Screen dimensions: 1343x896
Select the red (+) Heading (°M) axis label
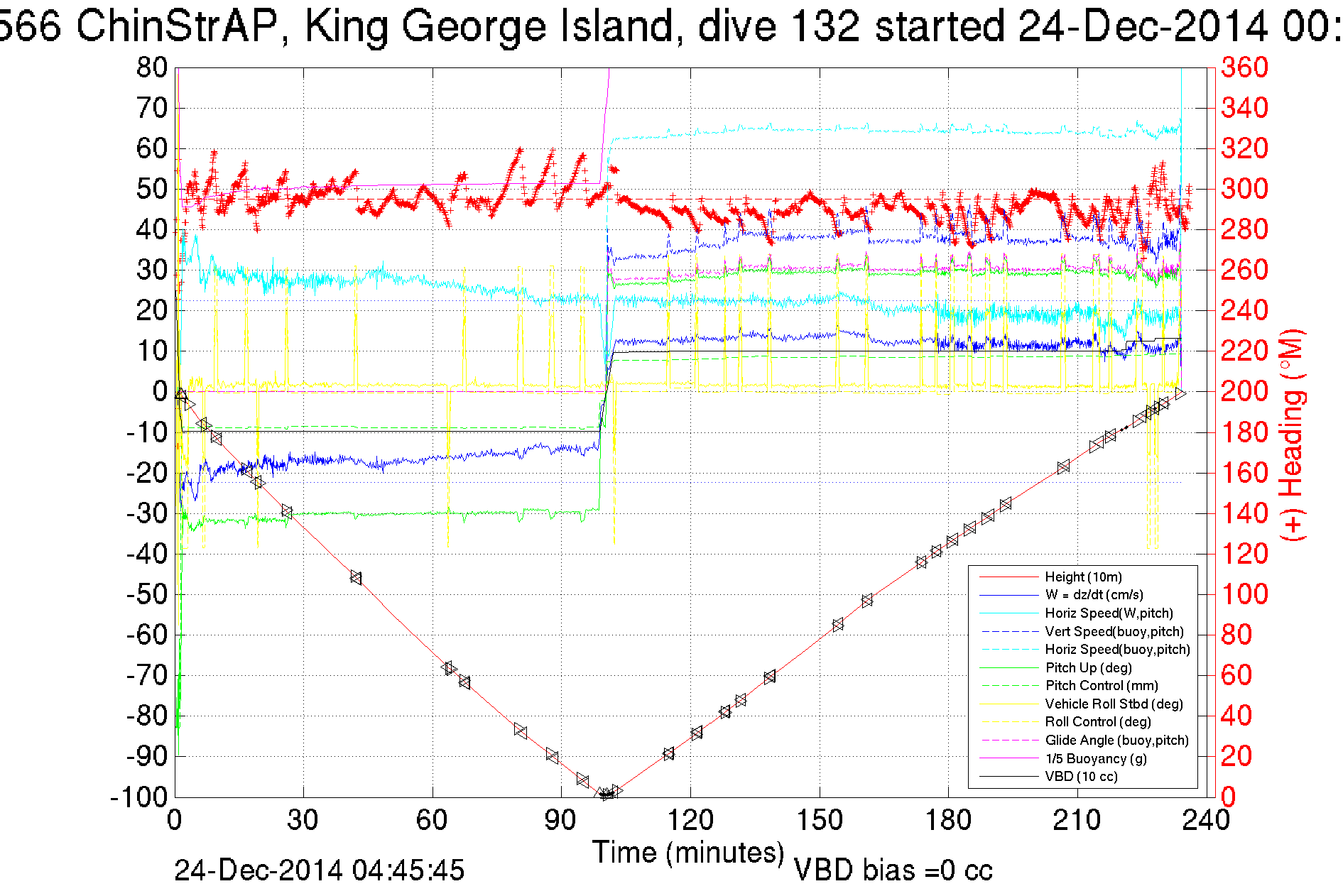1291,435
